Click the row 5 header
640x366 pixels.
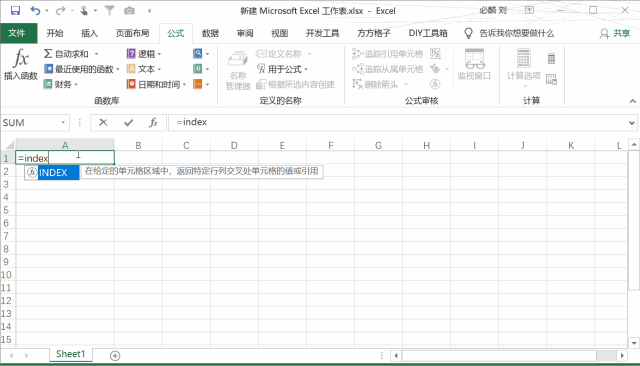point(6,210)
